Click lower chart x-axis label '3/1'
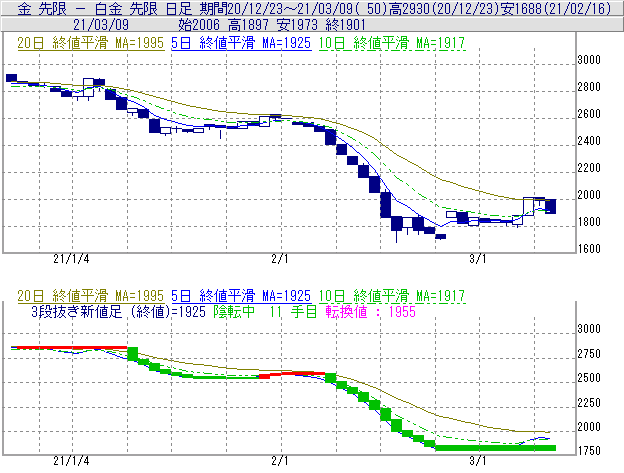Viewport: 624px width, 473px height. tap(478, 461)
